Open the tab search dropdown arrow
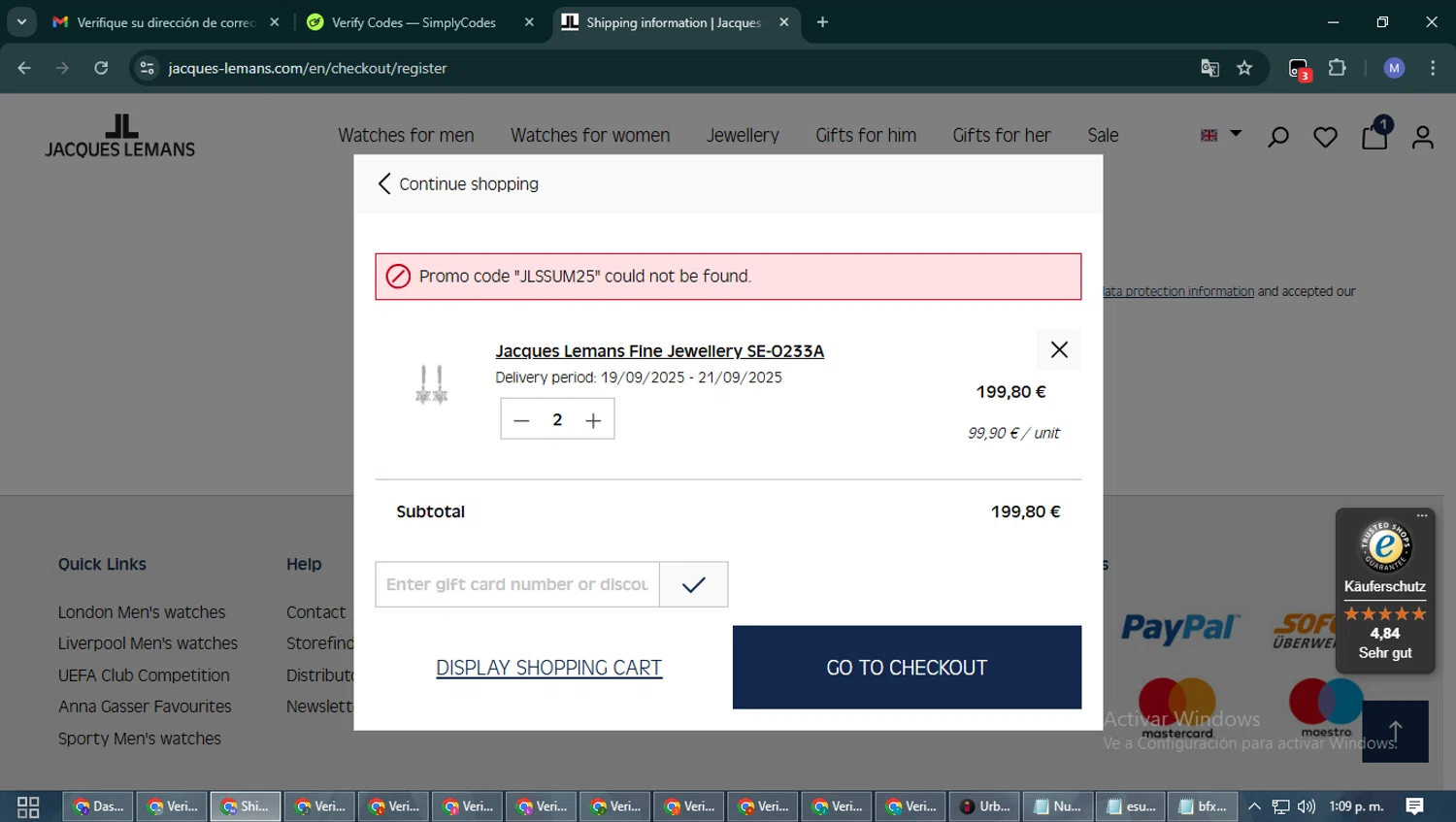 21,22
